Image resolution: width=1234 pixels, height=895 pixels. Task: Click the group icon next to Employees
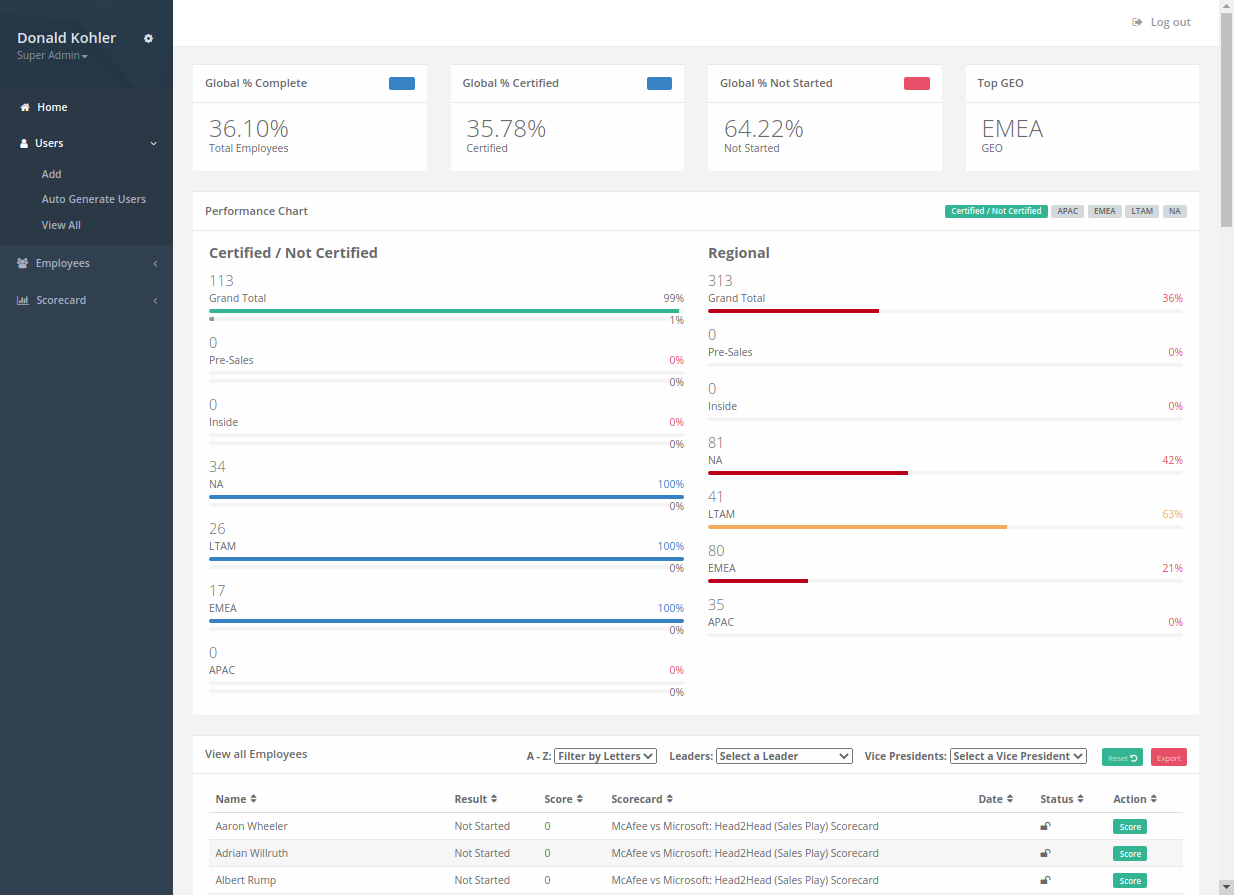23,264
